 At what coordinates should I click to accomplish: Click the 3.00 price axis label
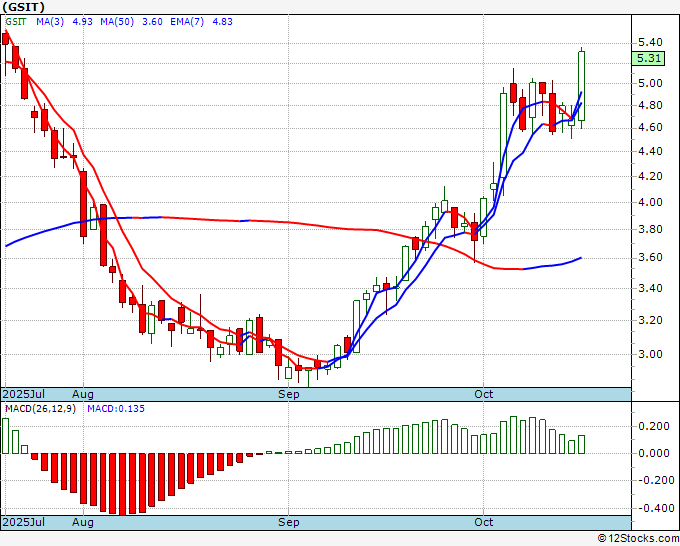click(x=650, y=354)
